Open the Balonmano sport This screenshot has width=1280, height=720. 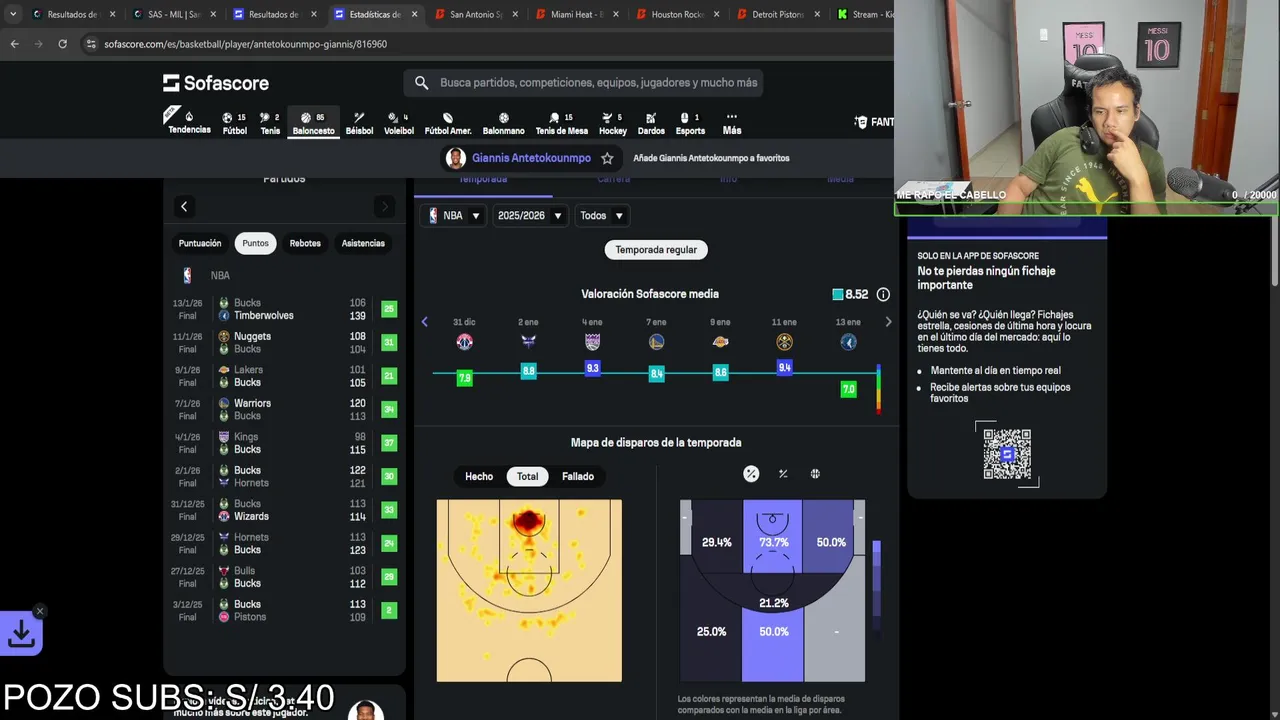pyautogui.click(x=503, y=123)
